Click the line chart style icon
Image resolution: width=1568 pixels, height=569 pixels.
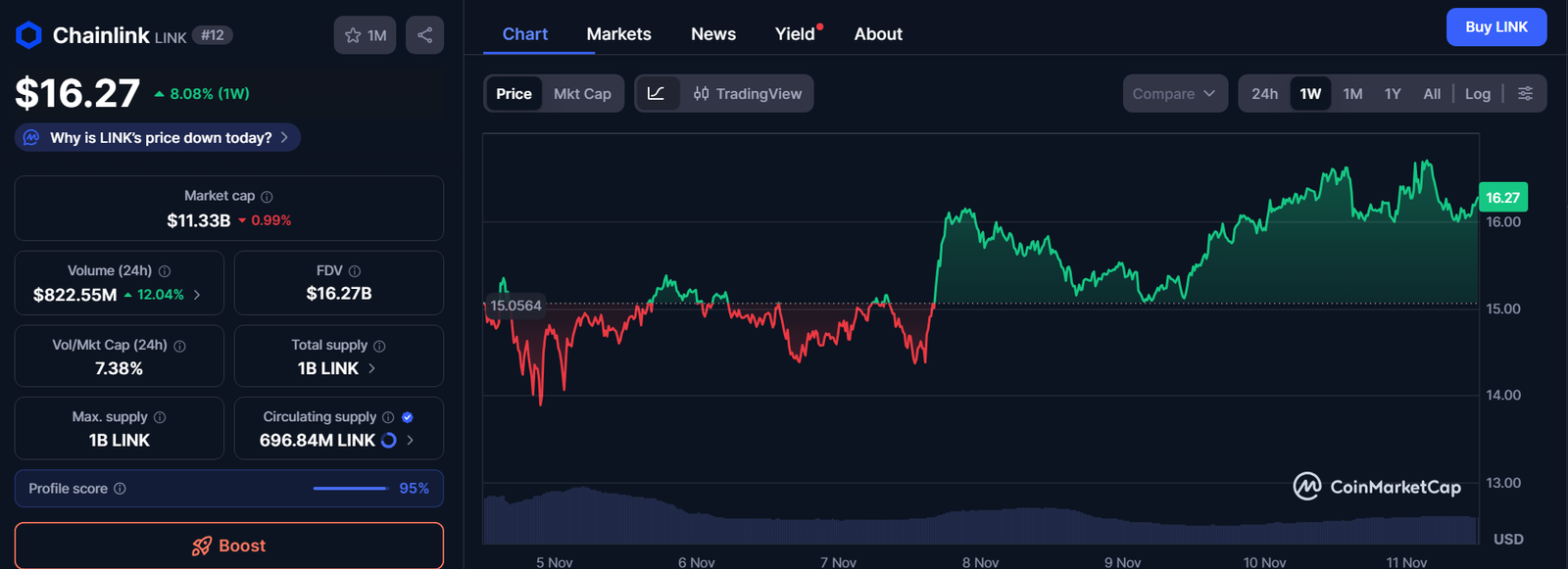click(x=657, y=93)
